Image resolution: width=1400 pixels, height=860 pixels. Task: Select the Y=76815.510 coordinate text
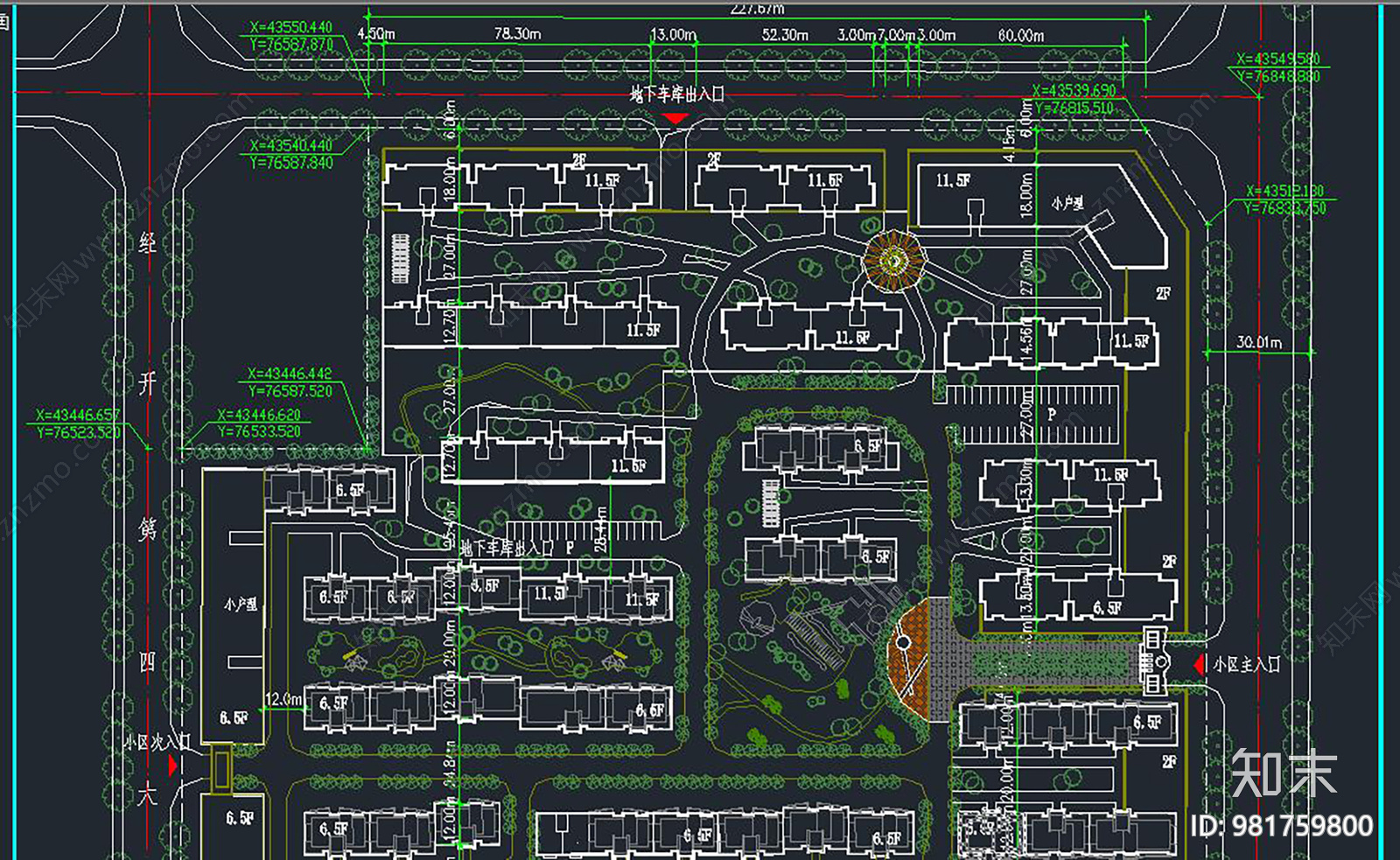pyautogui.click(x=1074, y=108)
